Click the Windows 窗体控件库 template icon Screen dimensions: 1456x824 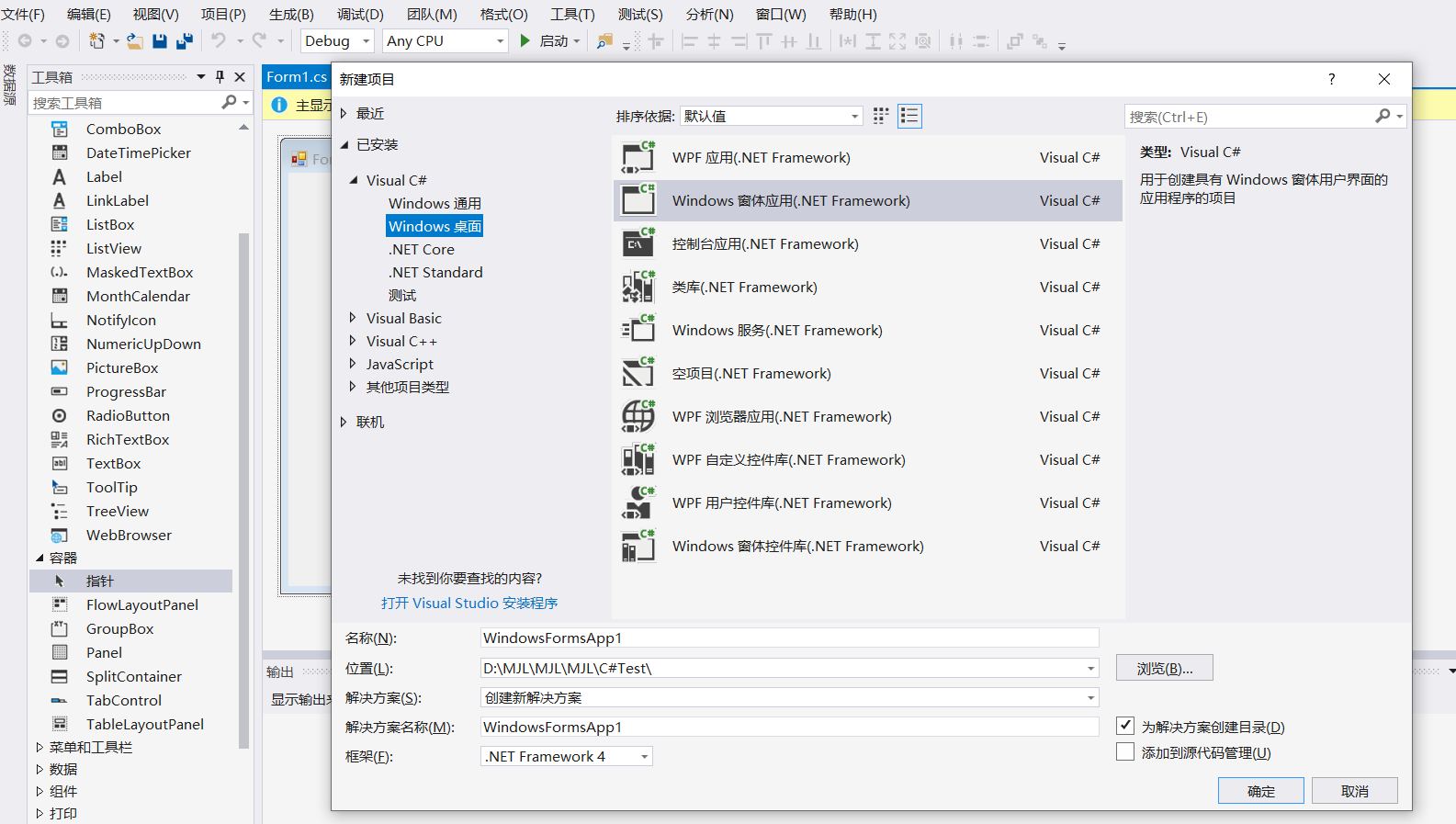(x=638, y=546)
